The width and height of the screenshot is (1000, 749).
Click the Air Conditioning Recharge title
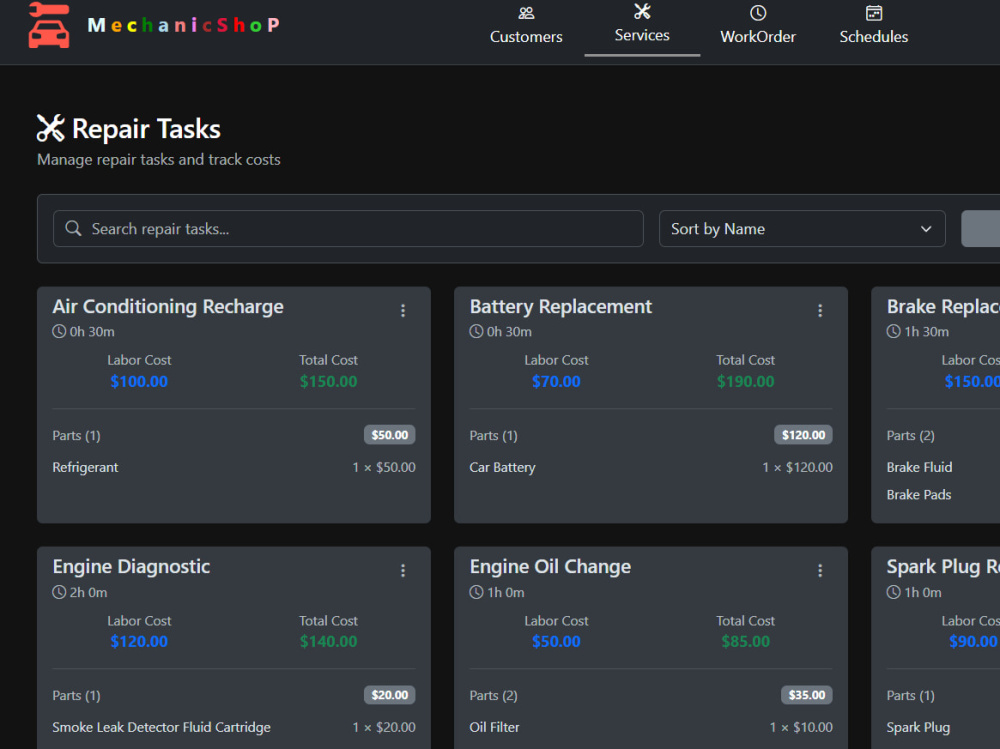coord(168,307)
